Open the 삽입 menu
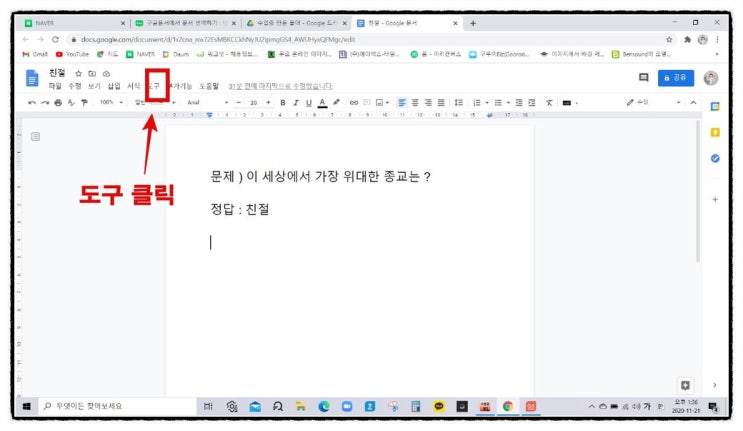This screenshot has width=743, height=431. (114, 86)
